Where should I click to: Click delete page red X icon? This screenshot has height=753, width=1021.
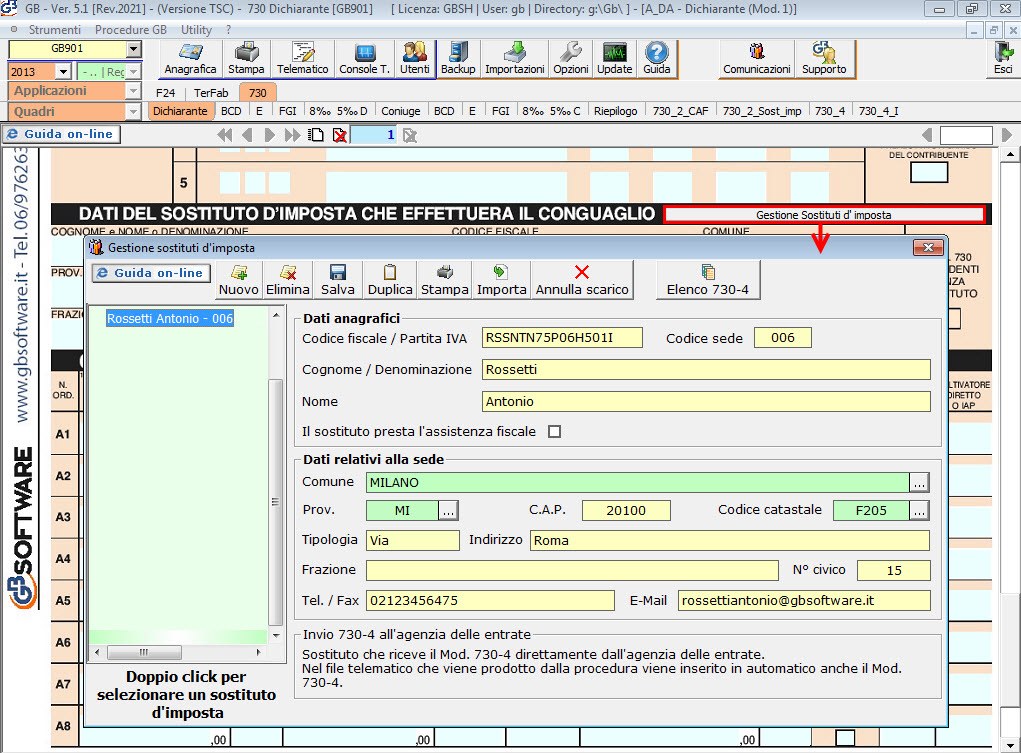339,135
